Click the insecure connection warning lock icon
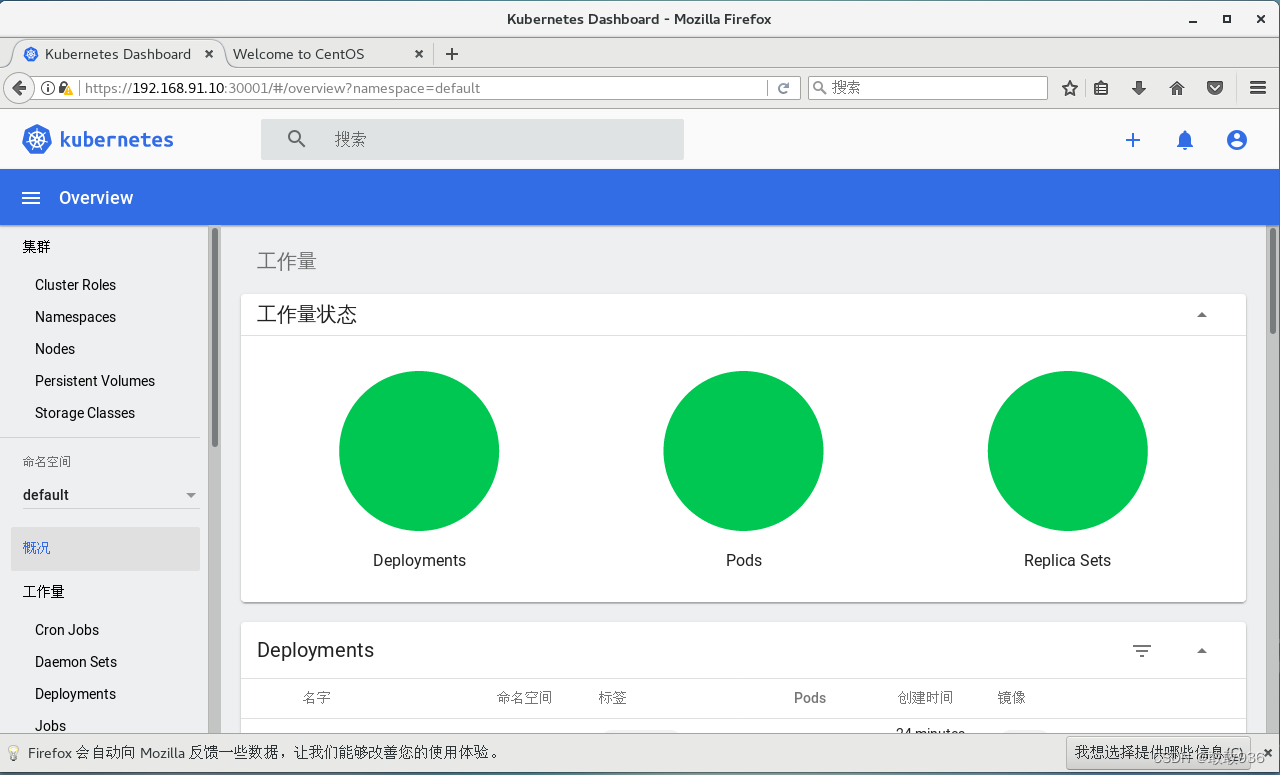The image size is (1280, 775). [66, 88]
